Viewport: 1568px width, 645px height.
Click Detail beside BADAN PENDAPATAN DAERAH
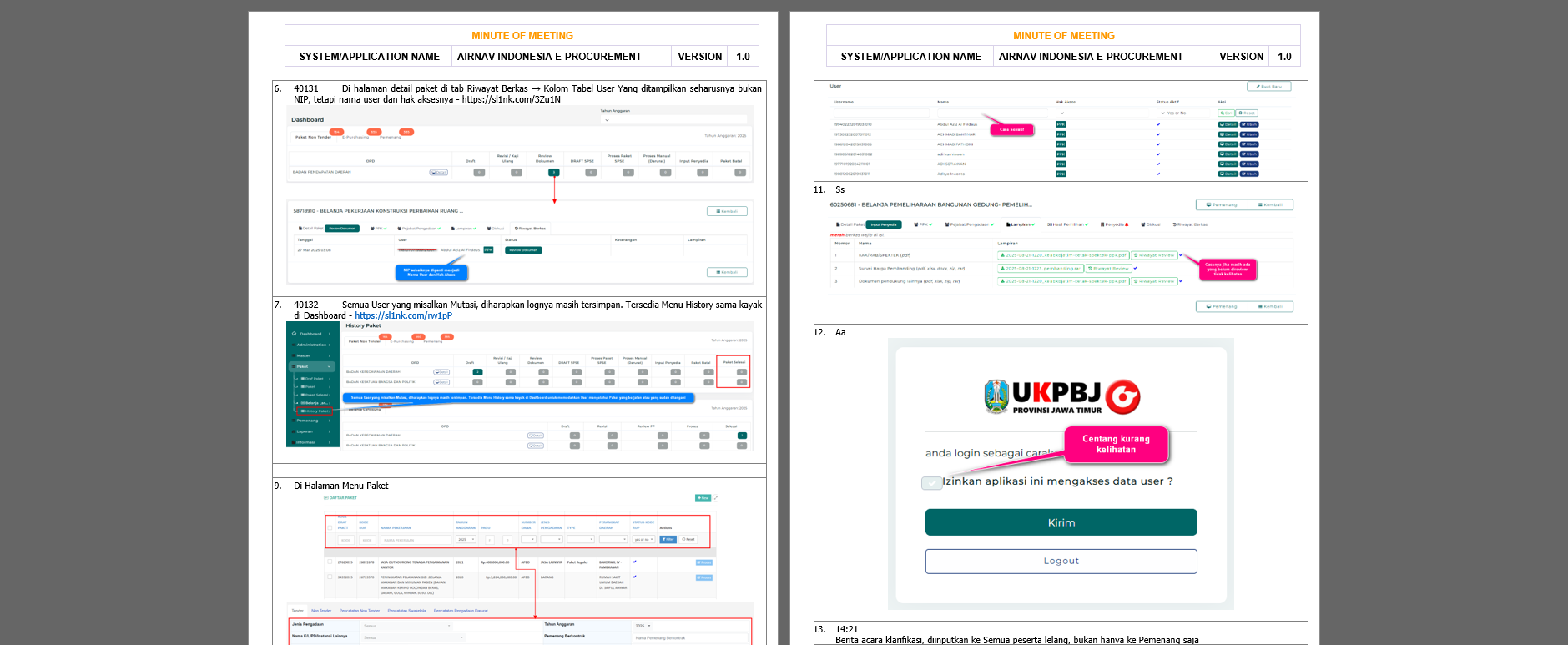tap(438, 172)
